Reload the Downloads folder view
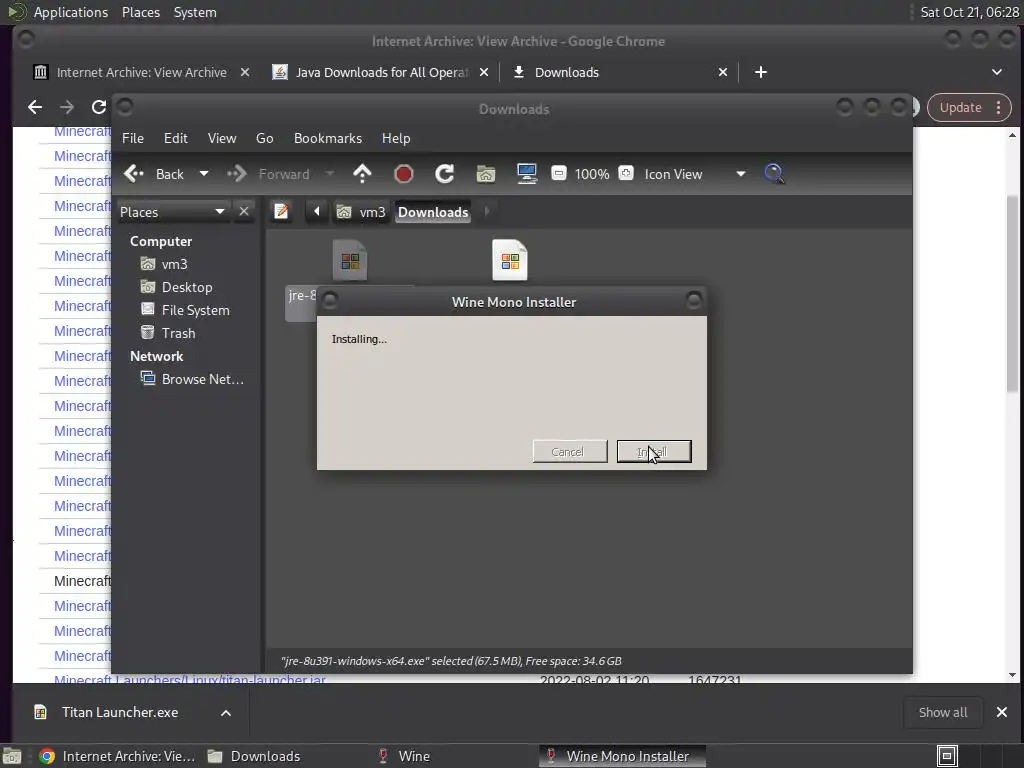The image size is (1024, 768). pos(445,174)
